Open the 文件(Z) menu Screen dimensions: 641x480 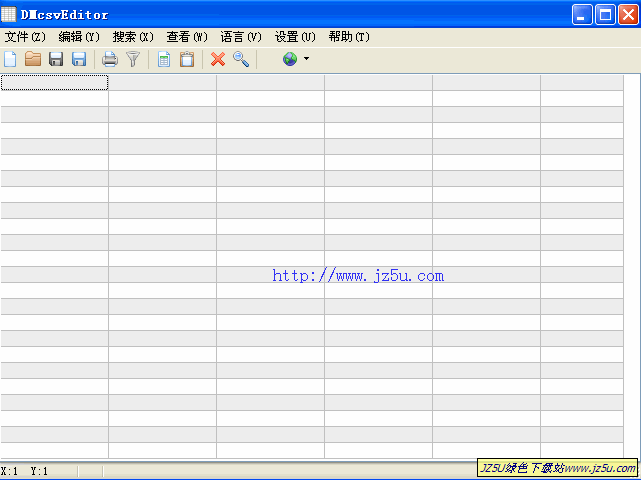click(x=25, y=37)
